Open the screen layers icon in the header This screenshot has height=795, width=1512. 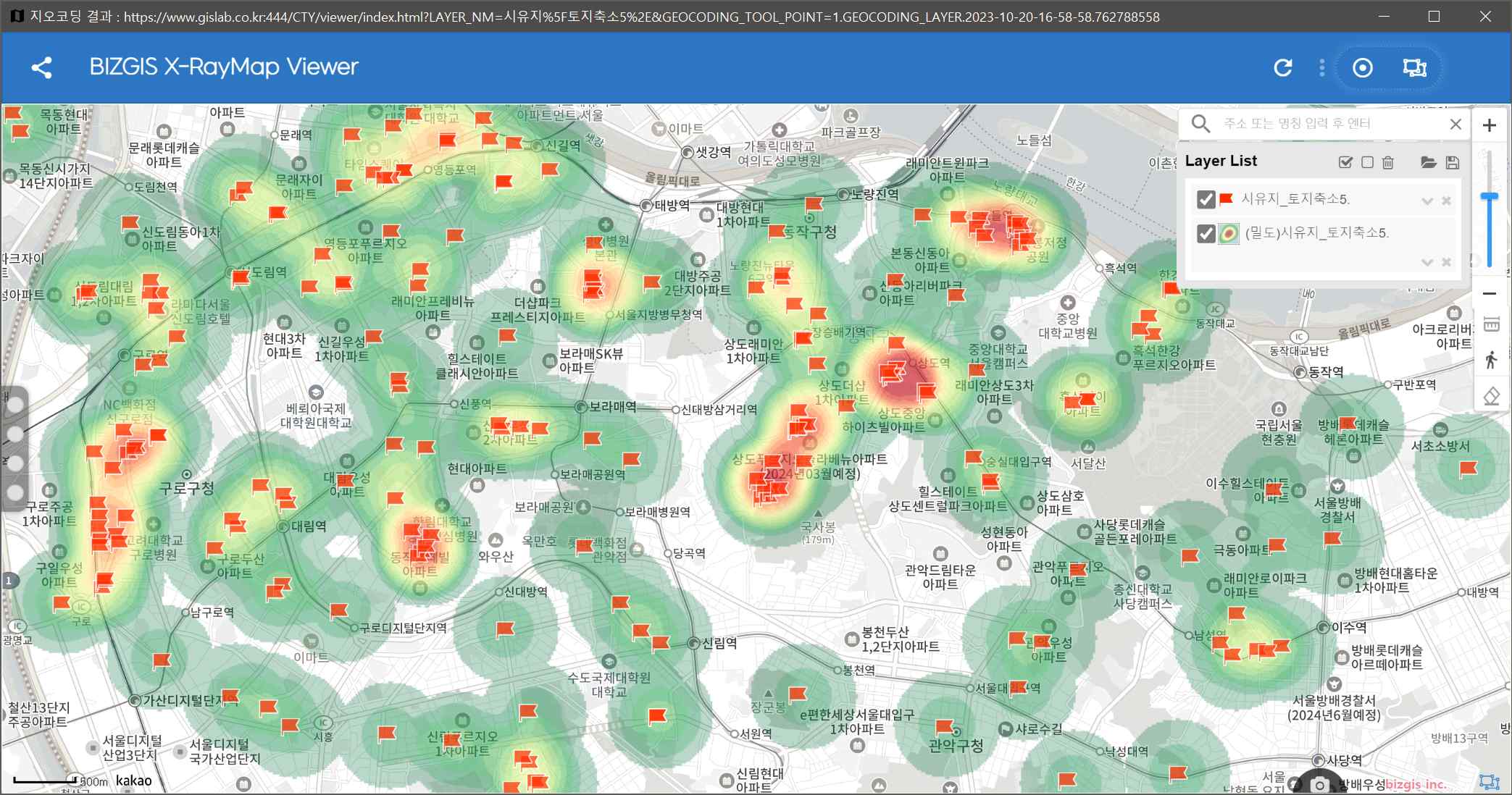[x=1415, y=67]
